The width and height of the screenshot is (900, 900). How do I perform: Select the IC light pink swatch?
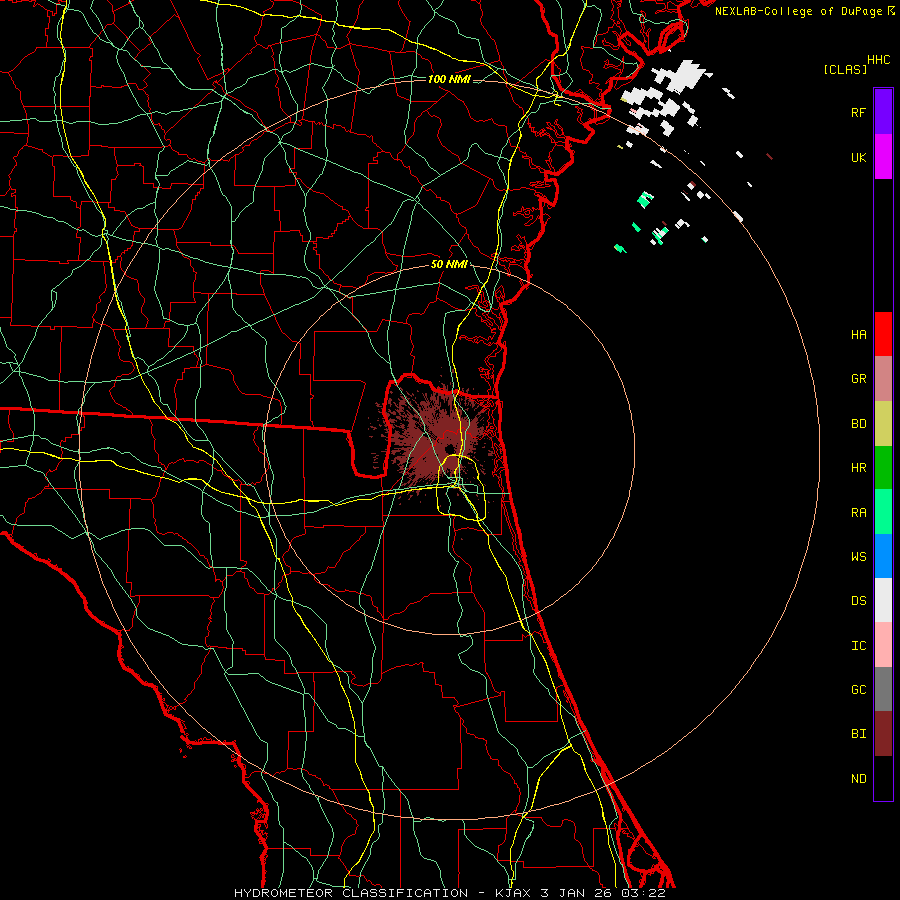883,645
